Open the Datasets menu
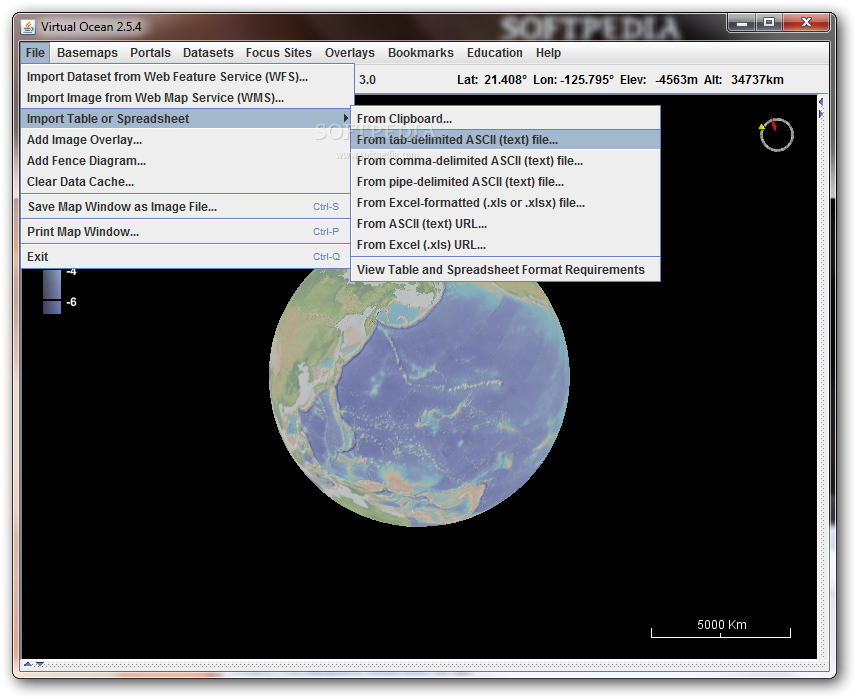The image size is (857, 699). tap(208, 52)
